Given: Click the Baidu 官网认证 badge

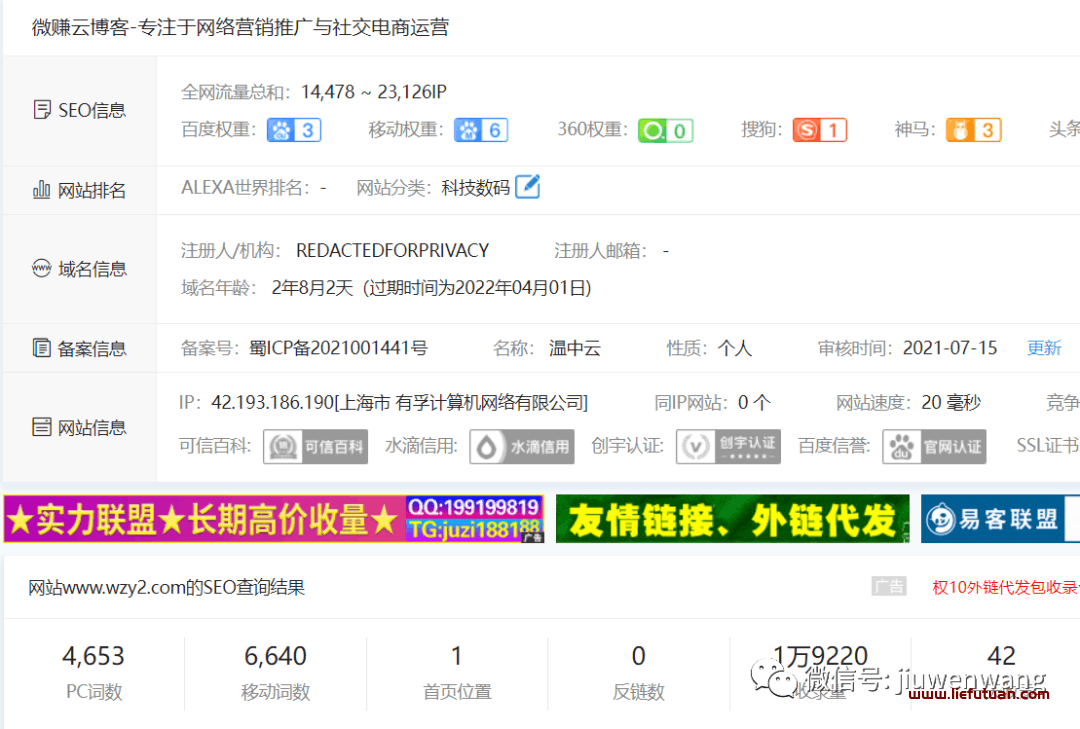Looking at the screenshot, I should click(x=934, y=447).
